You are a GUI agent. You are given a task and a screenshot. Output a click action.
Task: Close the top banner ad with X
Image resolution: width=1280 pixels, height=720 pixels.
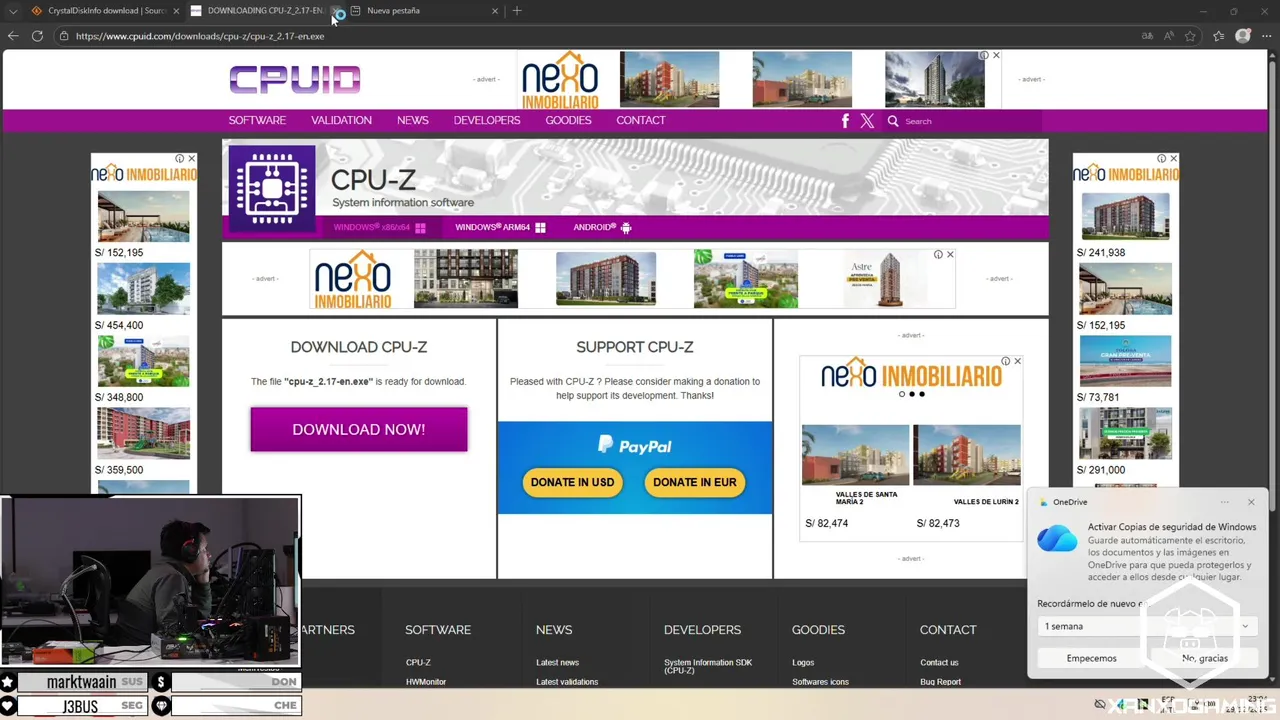click(x=996, y=56)
